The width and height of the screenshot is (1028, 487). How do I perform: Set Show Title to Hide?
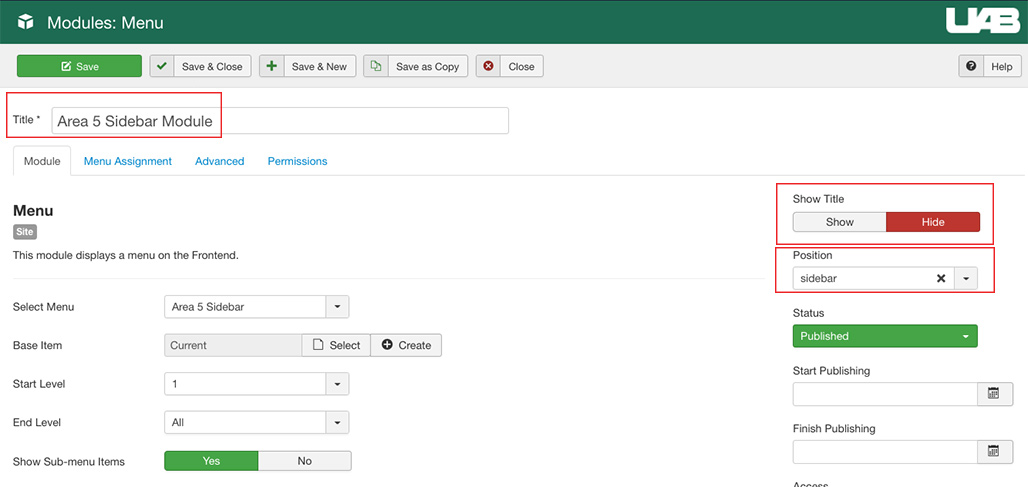tap(932, 222)
